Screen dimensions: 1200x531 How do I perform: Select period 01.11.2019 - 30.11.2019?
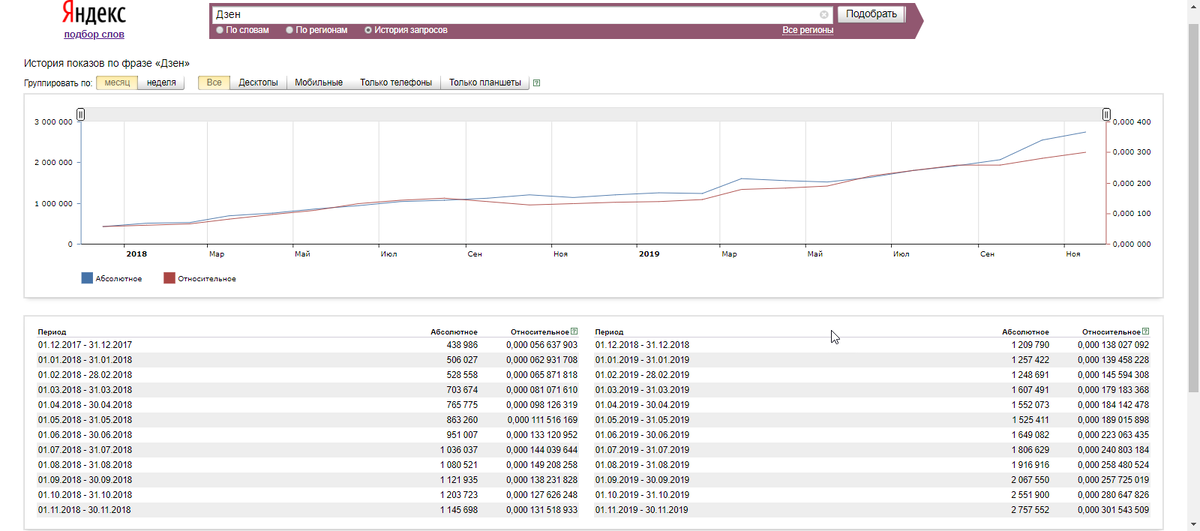[642, 509]
